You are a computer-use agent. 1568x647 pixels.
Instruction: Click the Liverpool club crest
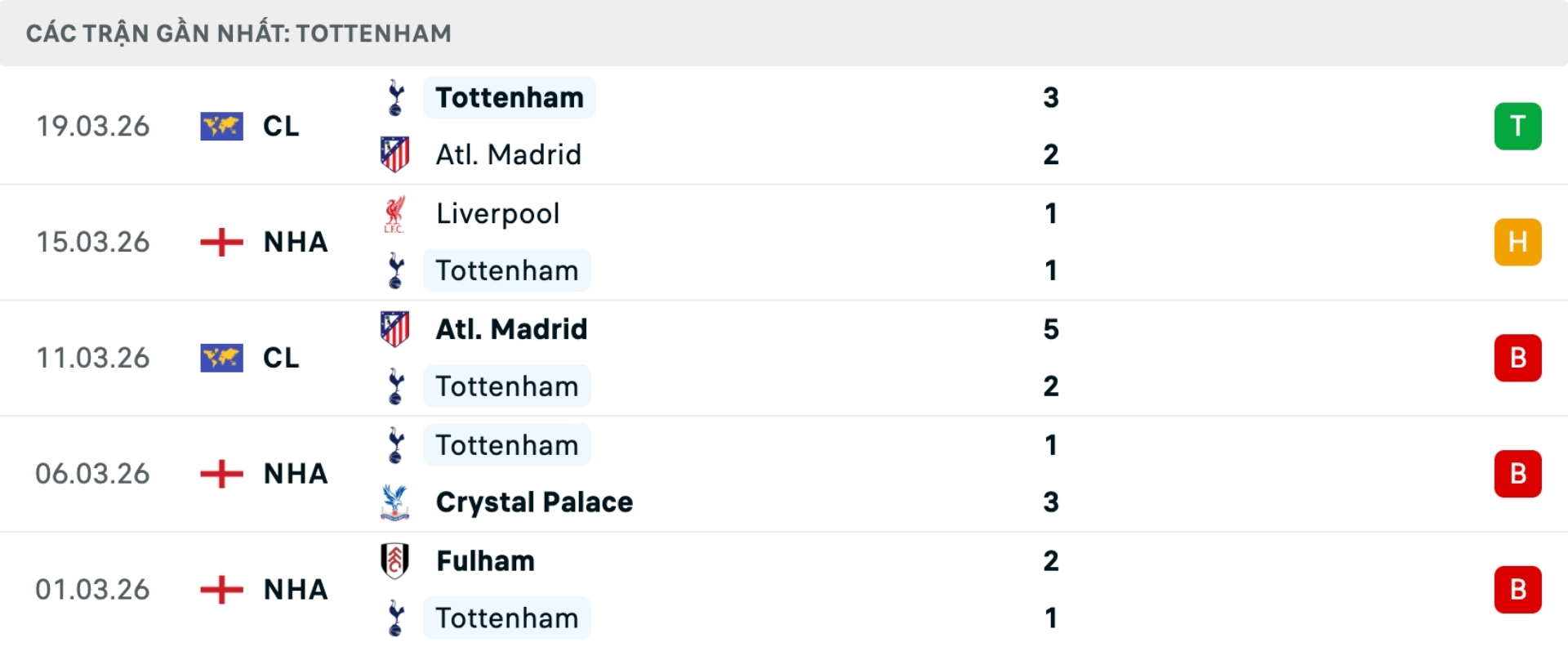point(395,214)
